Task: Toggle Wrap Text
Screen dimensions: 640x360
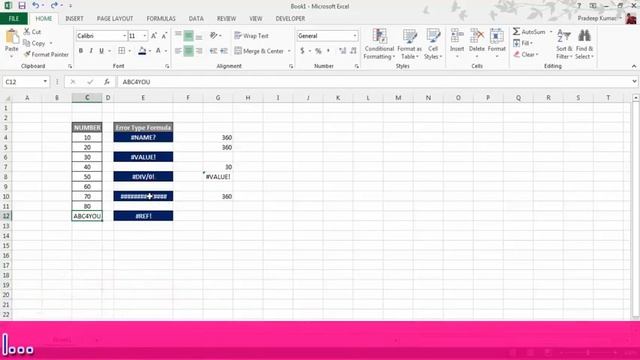Action: point(251,36)
